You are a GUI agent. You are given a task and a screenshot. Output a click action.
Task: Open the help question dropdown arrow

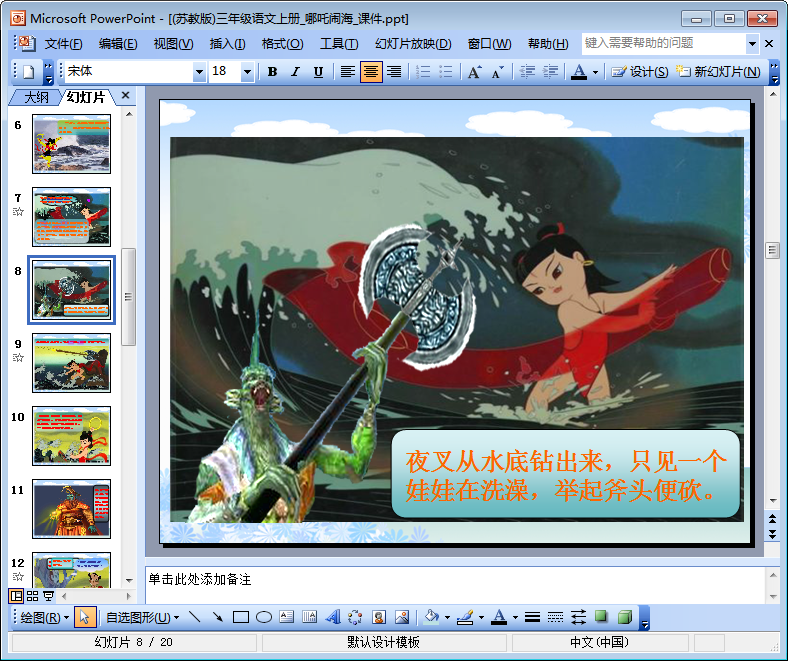[752, 44]
